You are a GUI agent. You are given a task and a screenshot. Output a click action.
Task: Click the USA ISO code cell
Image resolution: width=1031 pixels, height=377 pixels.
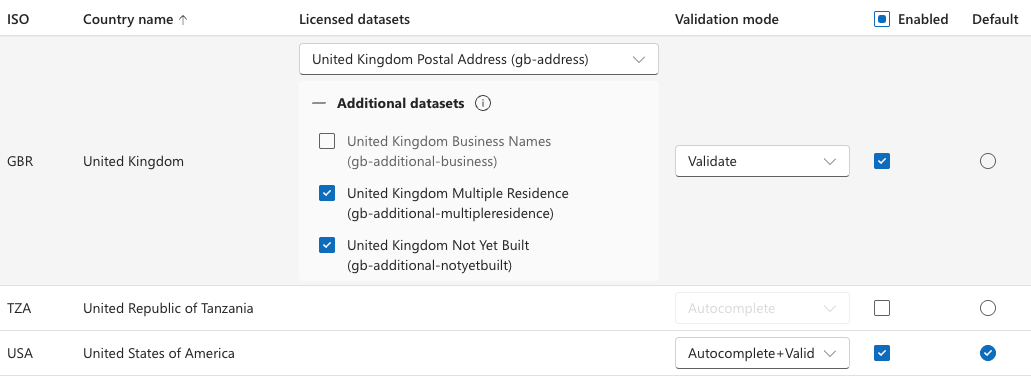tap(20, 353)
